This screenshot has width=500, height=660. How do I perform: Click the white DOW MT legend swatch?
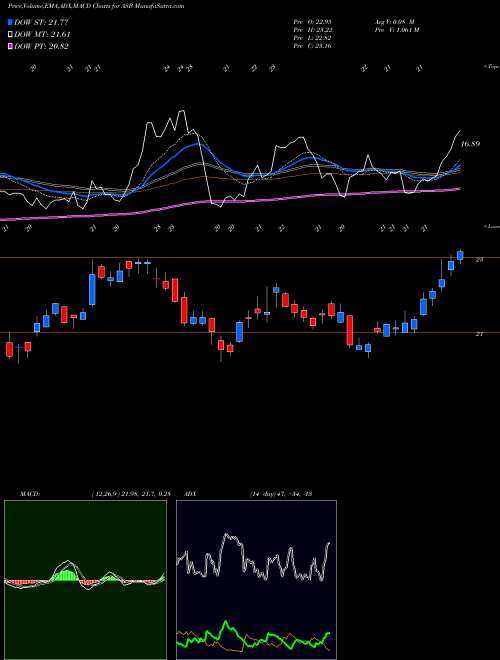pyautogui.click(x=10, y=35)
